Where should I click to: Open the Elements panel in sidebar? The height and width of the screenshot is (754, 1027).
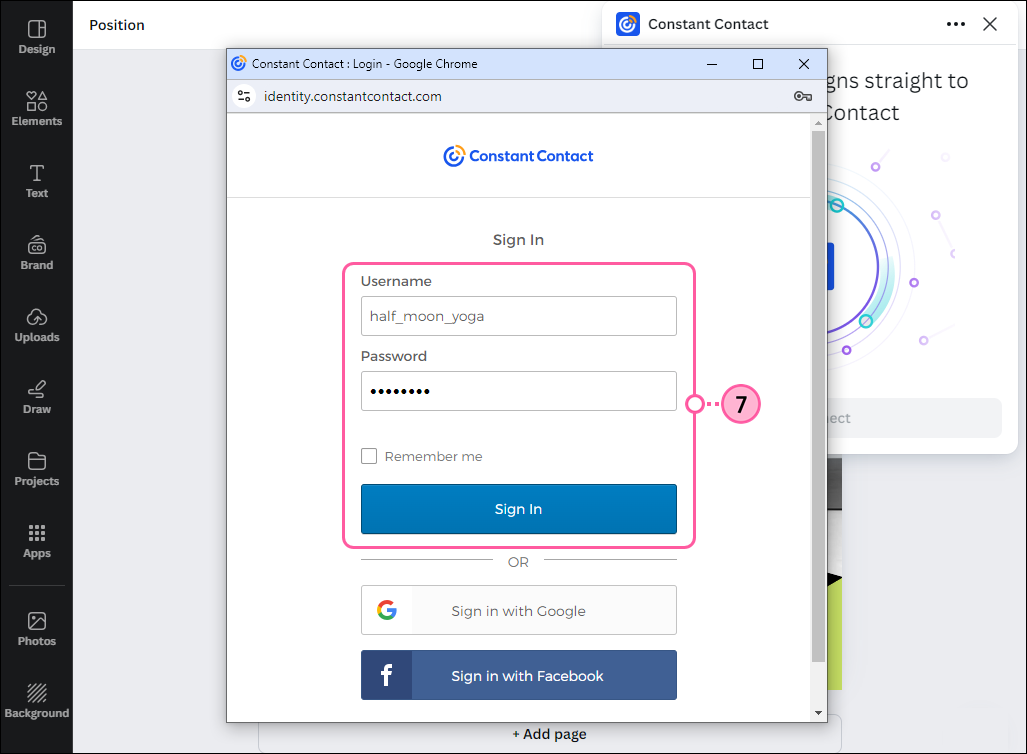pyautogui.click(x=37, y=109)
